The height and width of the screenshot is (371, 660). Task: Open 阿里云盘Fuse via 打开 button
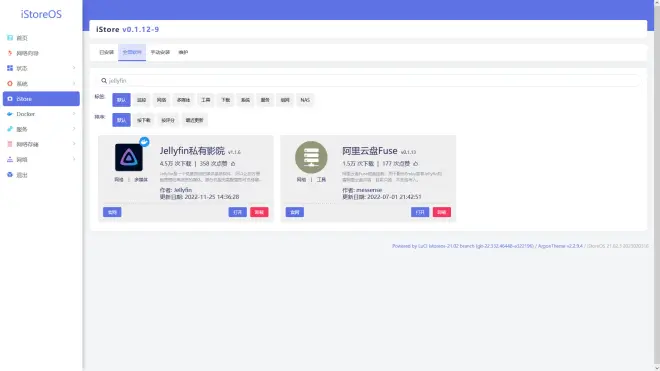420,212
